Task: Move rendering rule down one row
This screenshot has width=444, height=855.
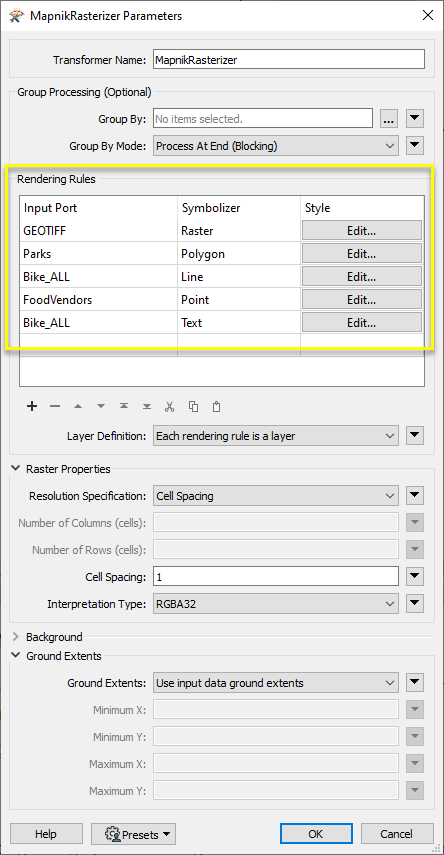Action: (x=100, y=406)
